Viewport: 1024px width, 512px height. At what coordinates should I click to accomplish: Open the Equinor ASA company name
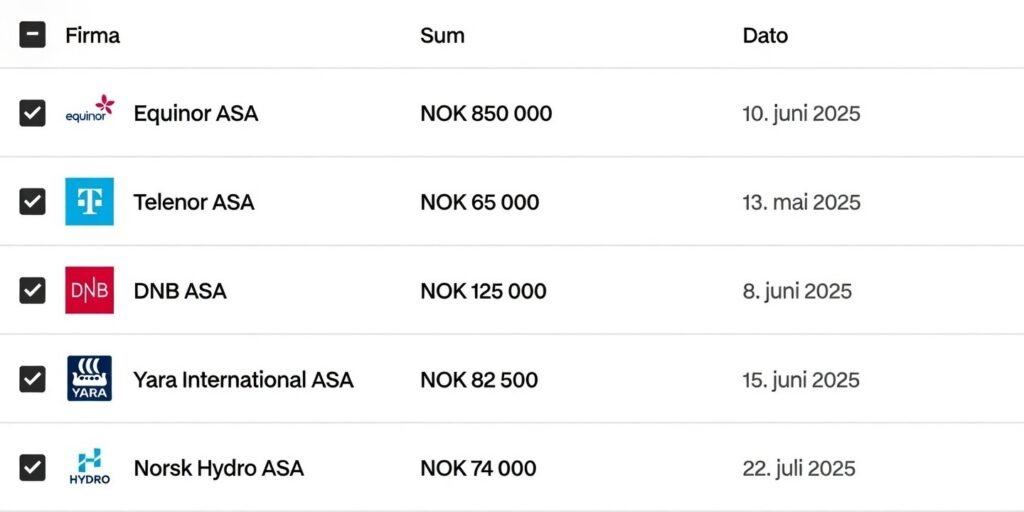point(196,113)
